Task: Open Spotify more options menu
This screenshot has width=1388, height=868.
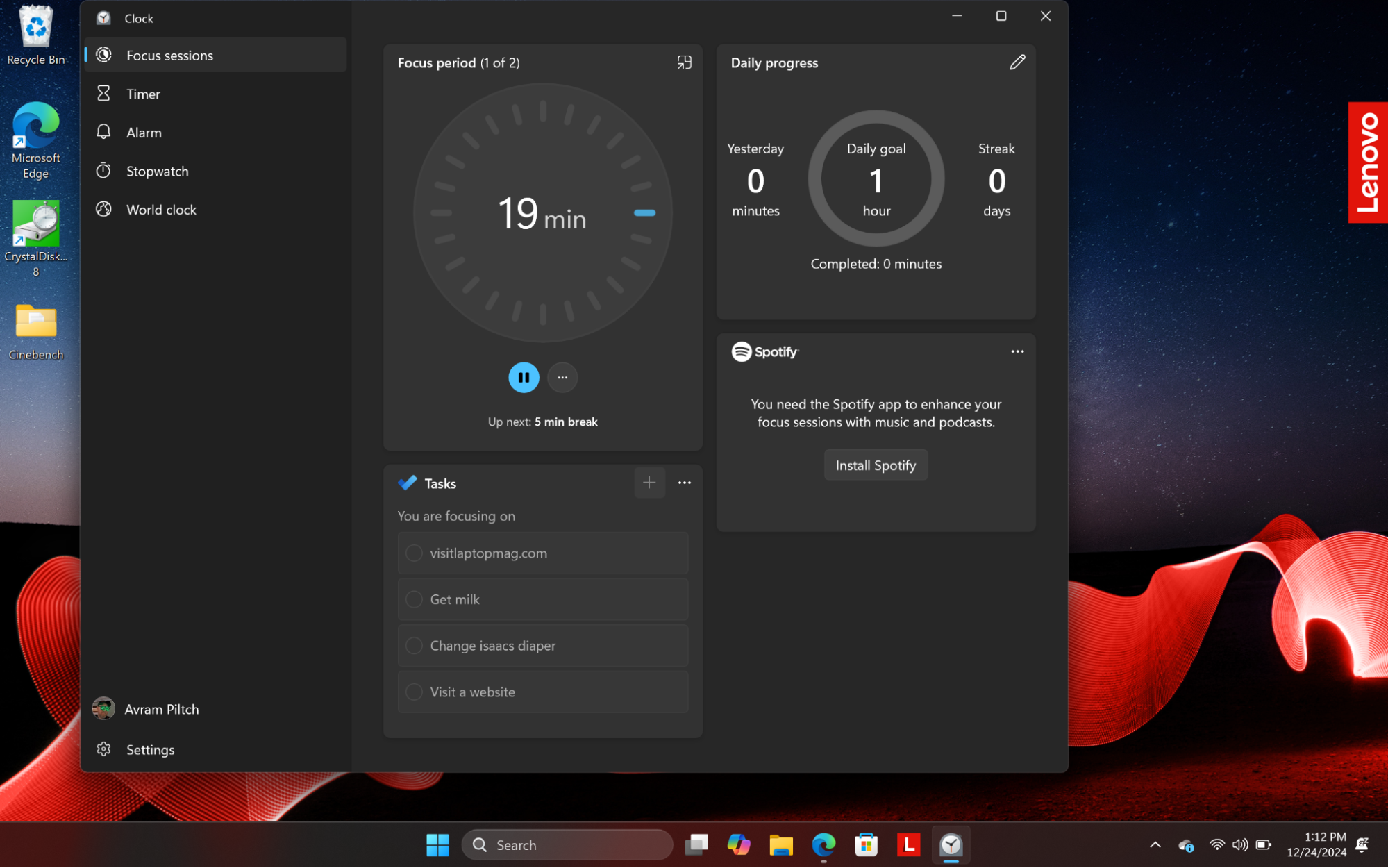Action: point(1017,351)
